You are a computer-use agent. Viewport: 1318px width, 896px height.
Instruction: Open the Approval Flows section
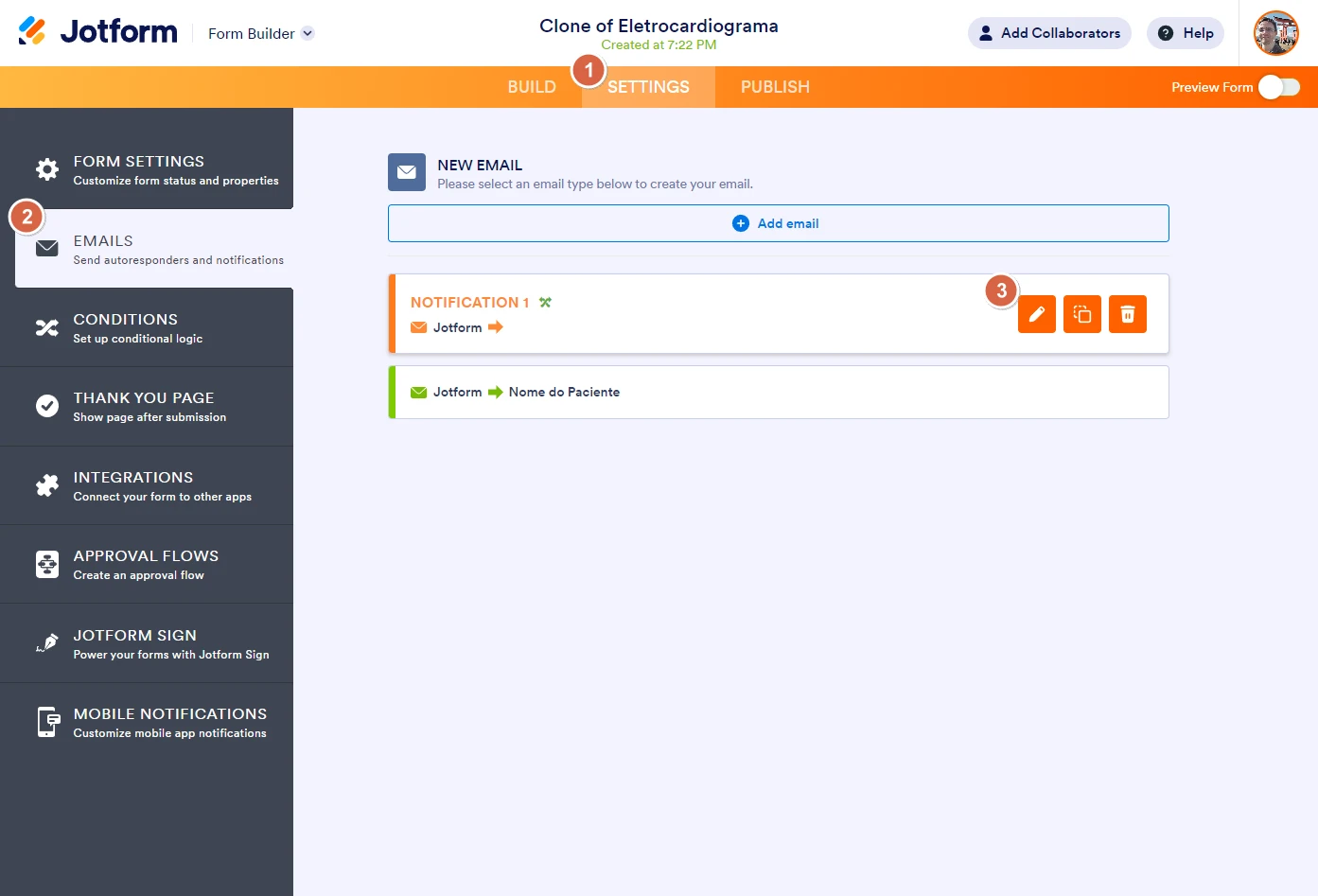147,564
